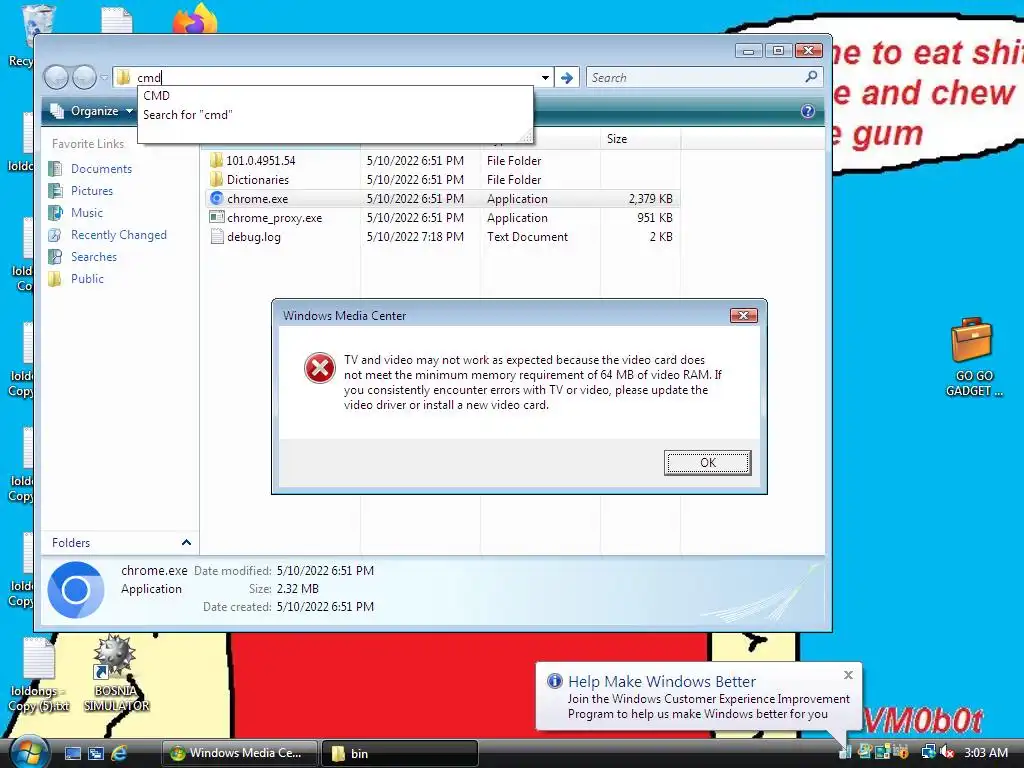Switch to the bin folder taskbar button
The height and width of the screenshot is (768, 1024).
[x=400, y=753]
